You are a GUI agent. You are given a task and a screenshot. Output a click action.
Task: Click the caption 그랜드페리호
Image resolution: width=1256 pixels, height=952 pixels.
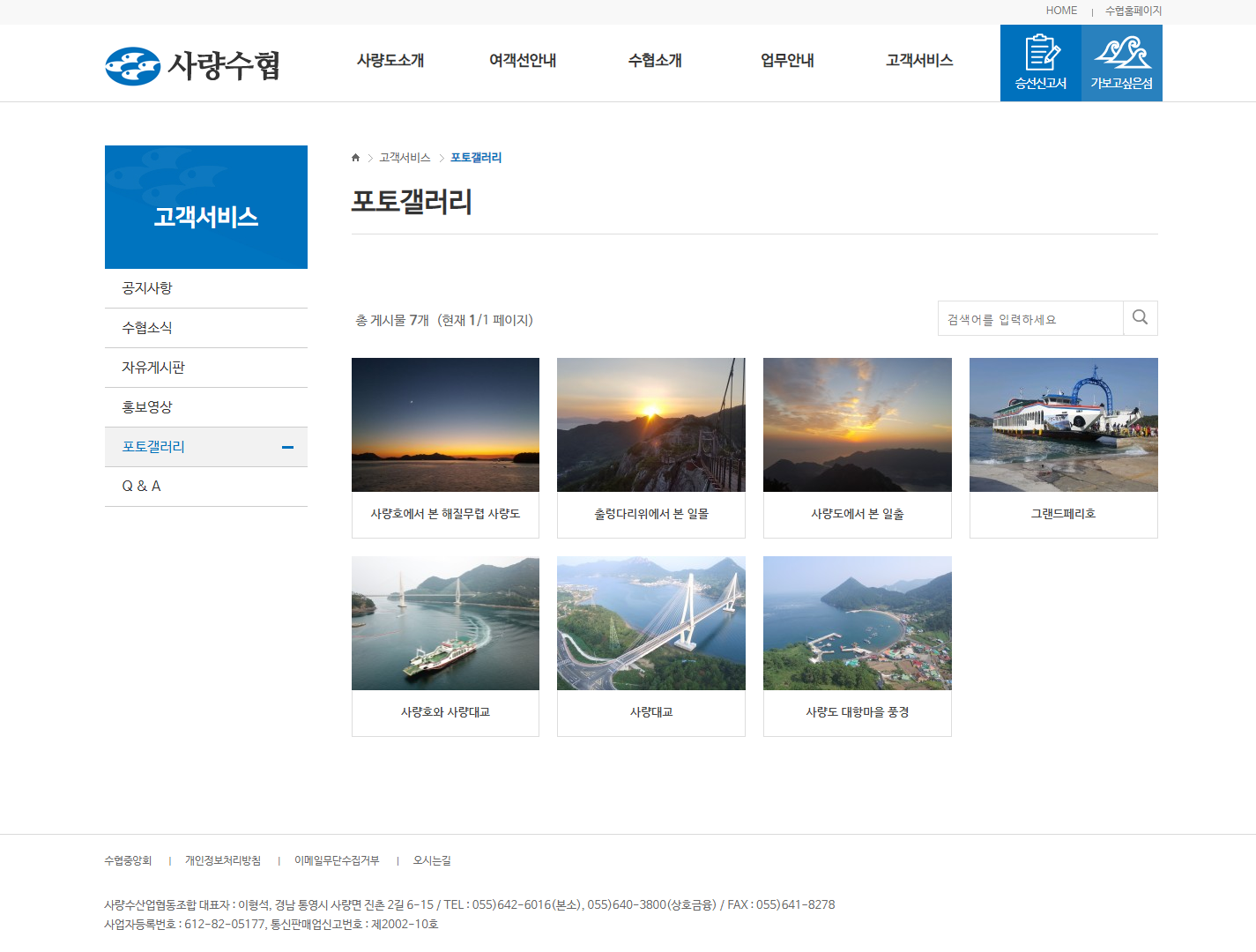click(x=1064, y=514)
